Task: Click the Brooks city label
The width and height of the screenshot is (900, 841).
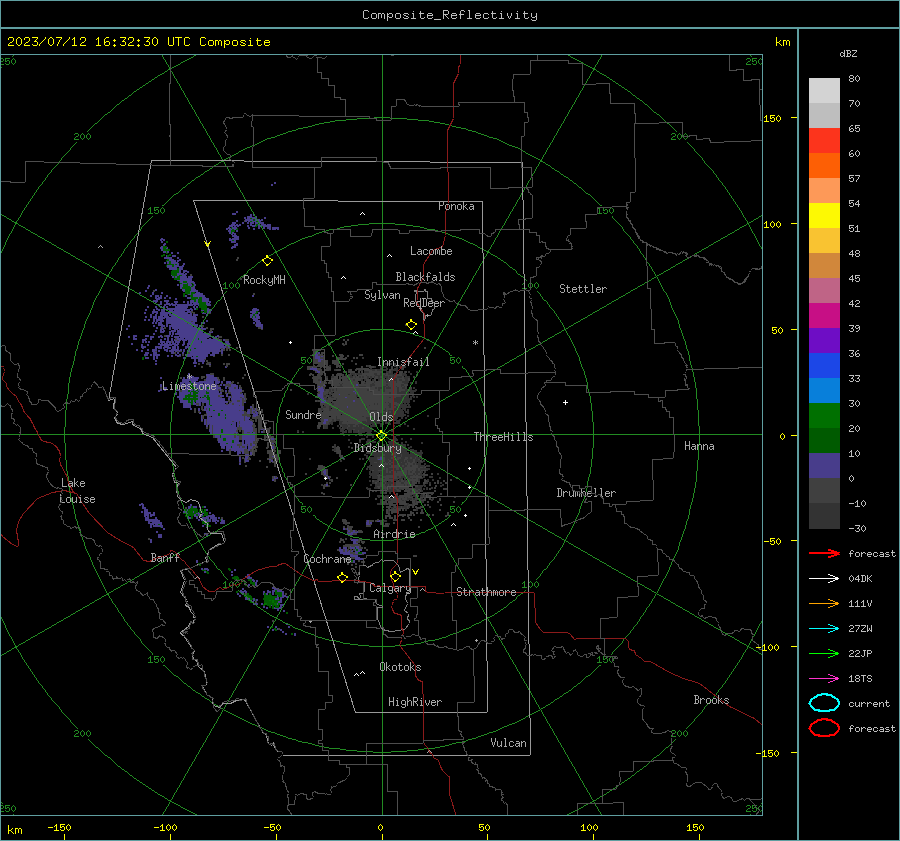Action: 711,700
